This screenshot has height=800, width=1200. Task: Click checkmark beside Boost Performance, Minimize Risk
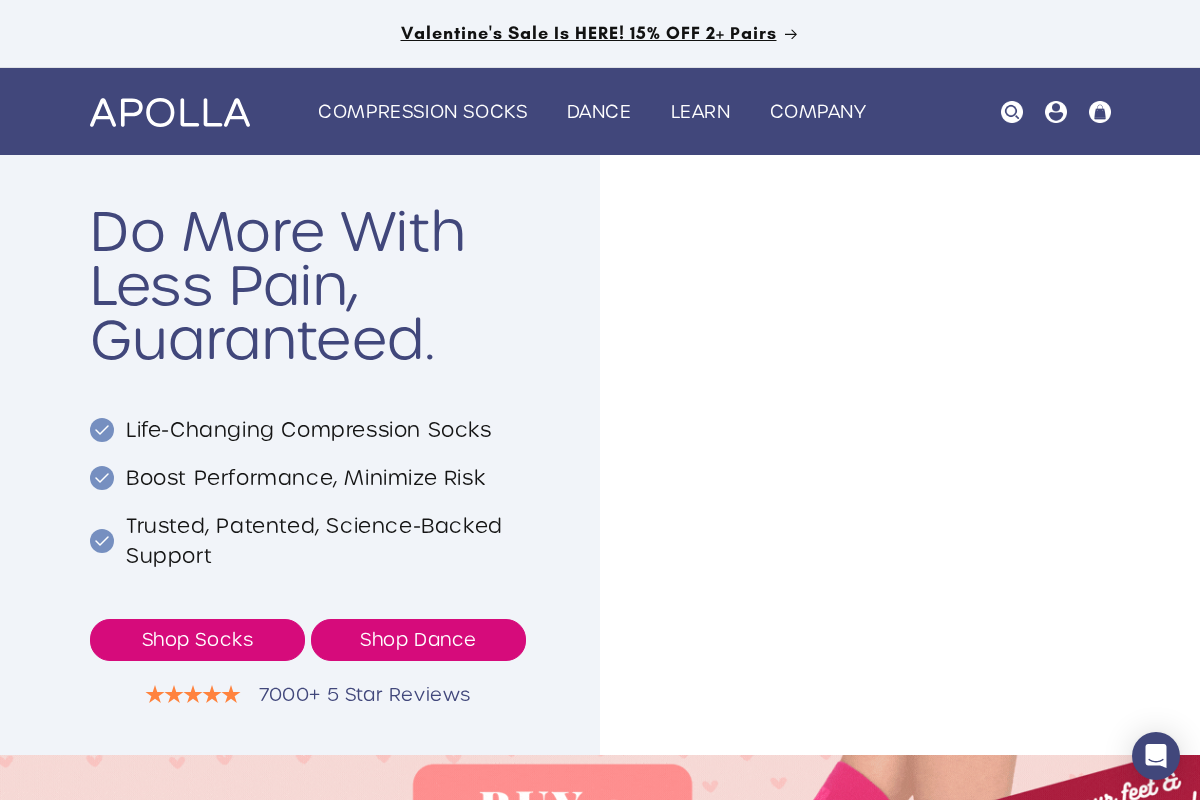(x=102, y=478)
